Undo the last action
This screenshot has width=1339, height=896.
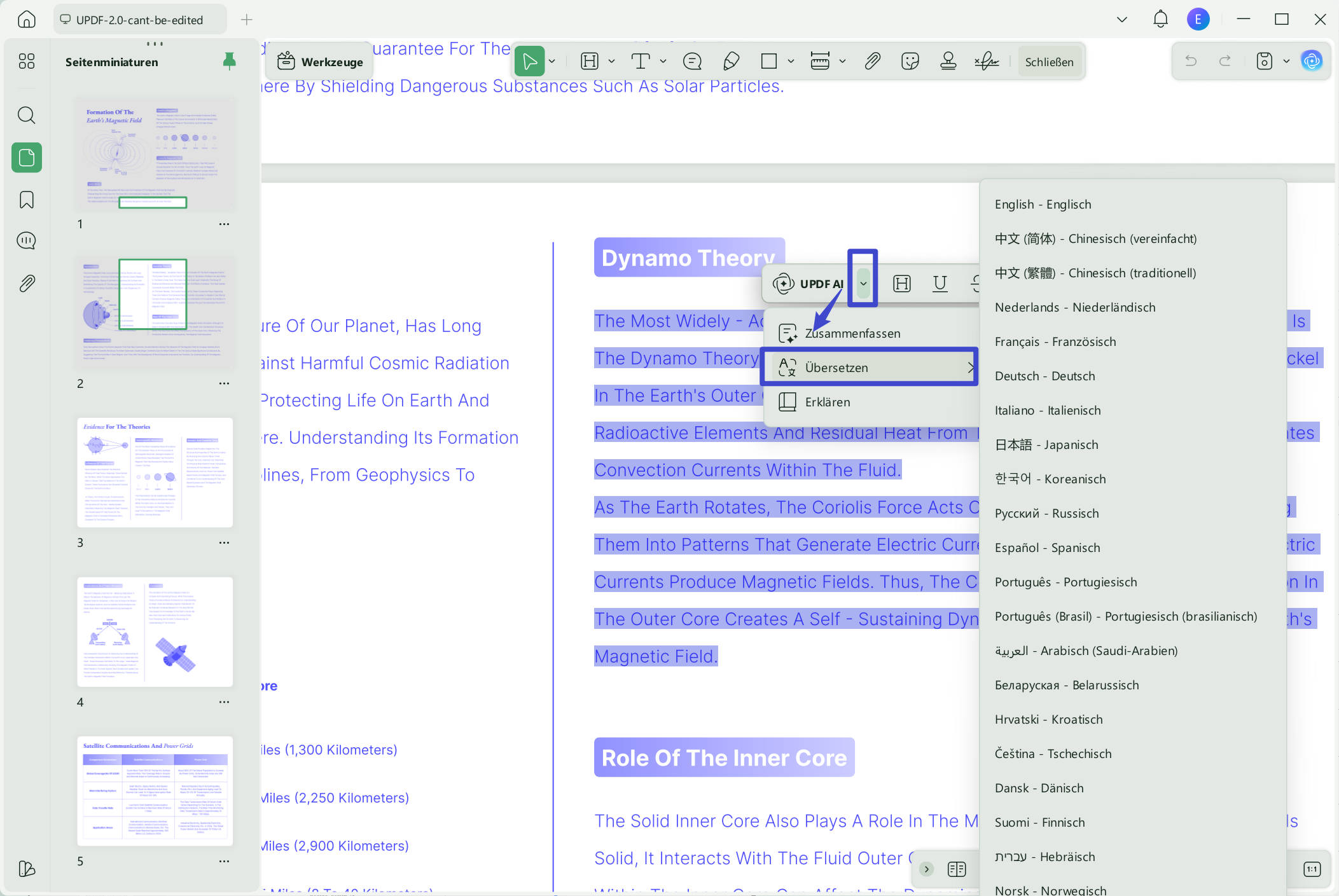pyautogui.click(x=1191, y=61)
